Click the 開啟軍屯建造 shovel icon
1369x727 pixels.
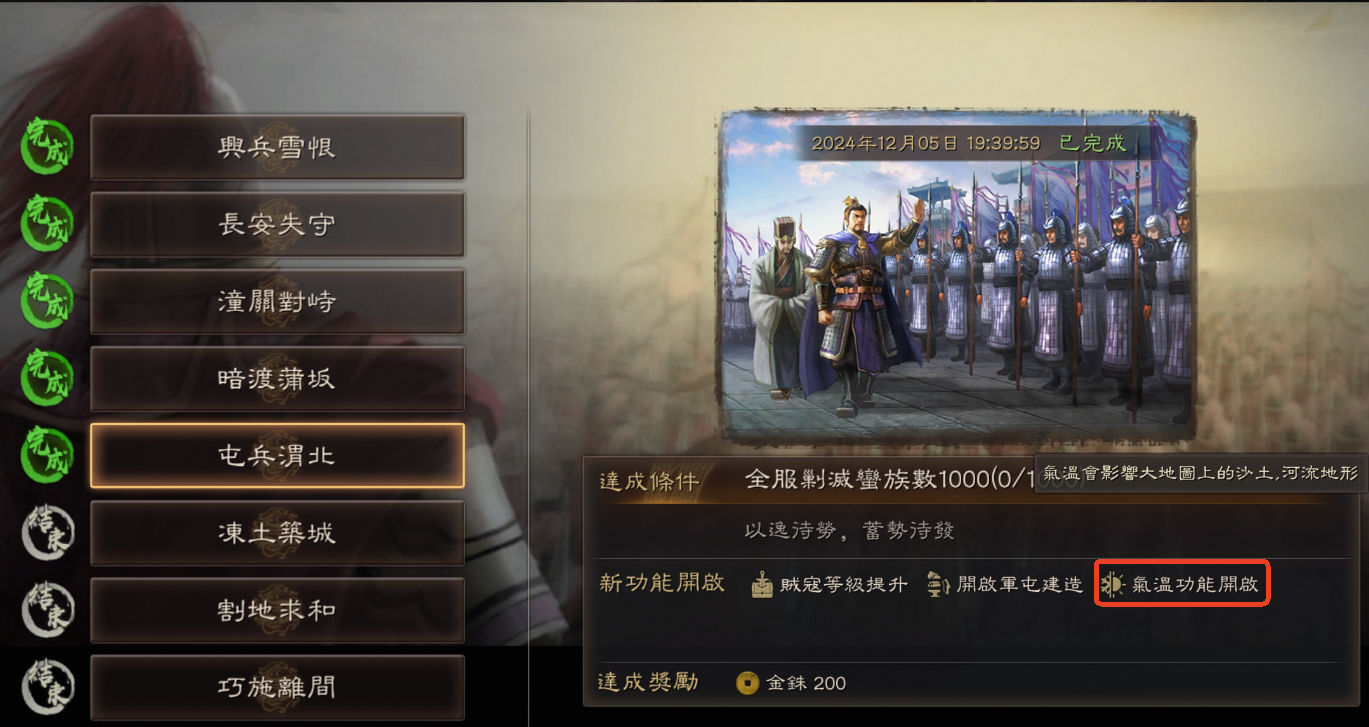click(x=937, y=585)
